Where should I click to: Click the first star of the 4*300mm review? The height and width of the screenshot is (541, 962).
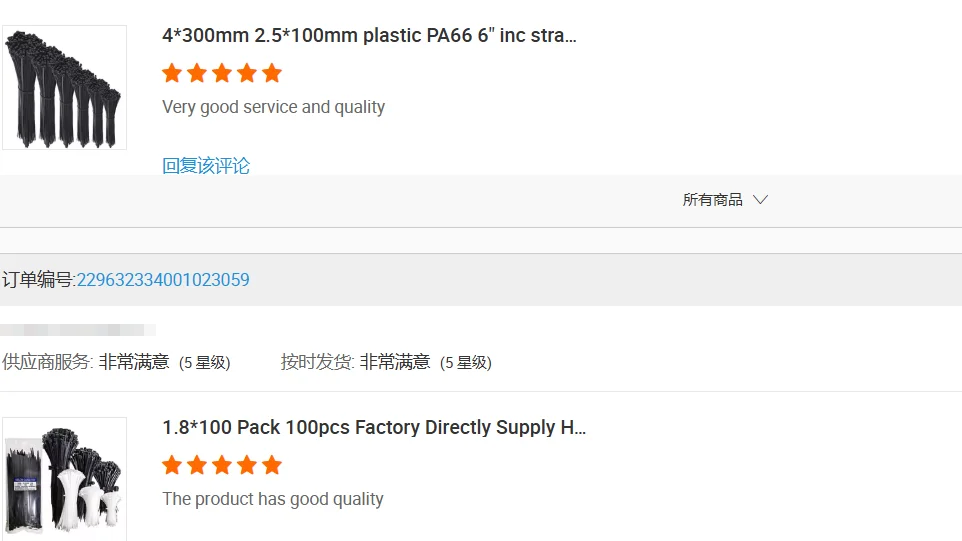tap(172, 73)
